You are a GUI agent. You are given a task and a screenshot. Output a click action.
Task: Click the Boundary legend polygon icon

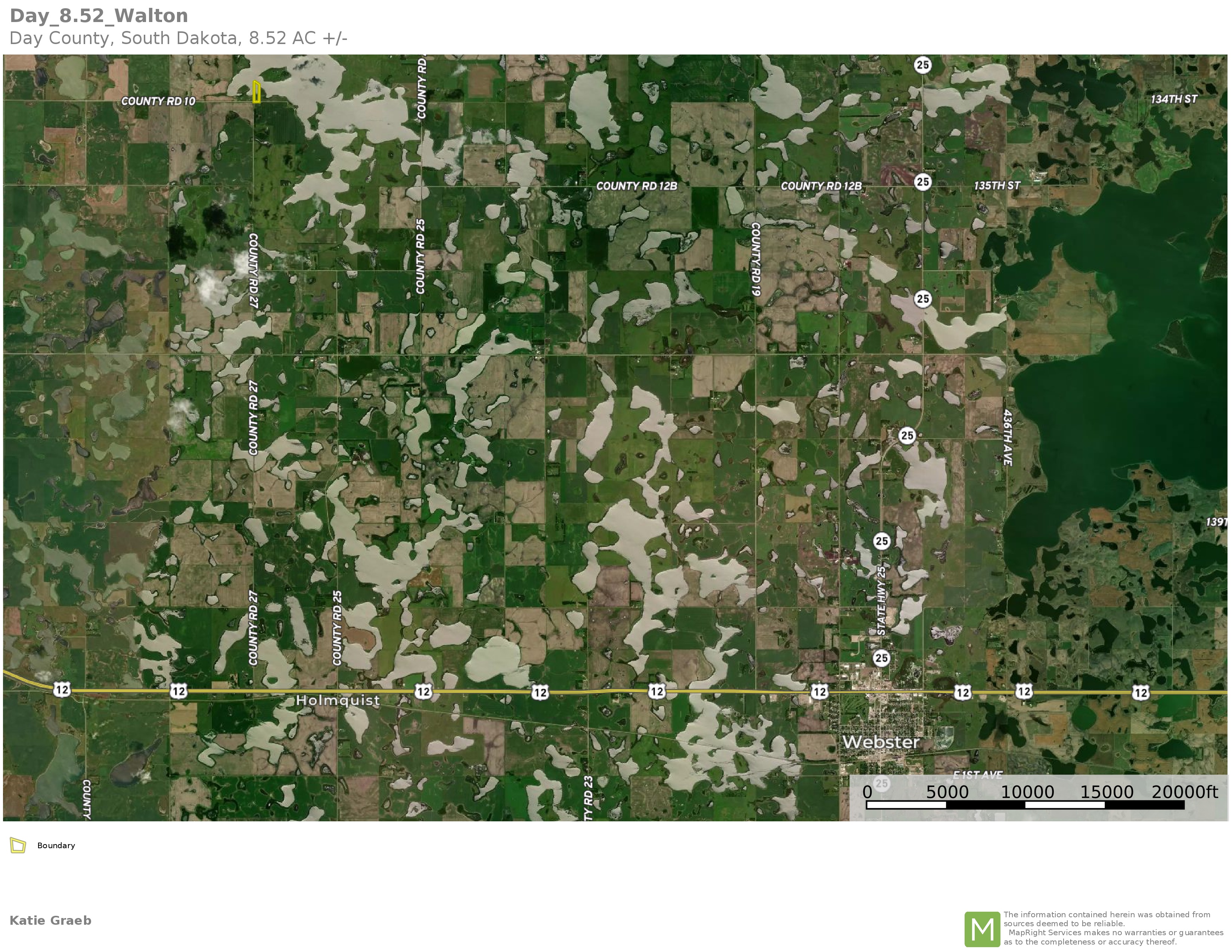pos(18,845)
